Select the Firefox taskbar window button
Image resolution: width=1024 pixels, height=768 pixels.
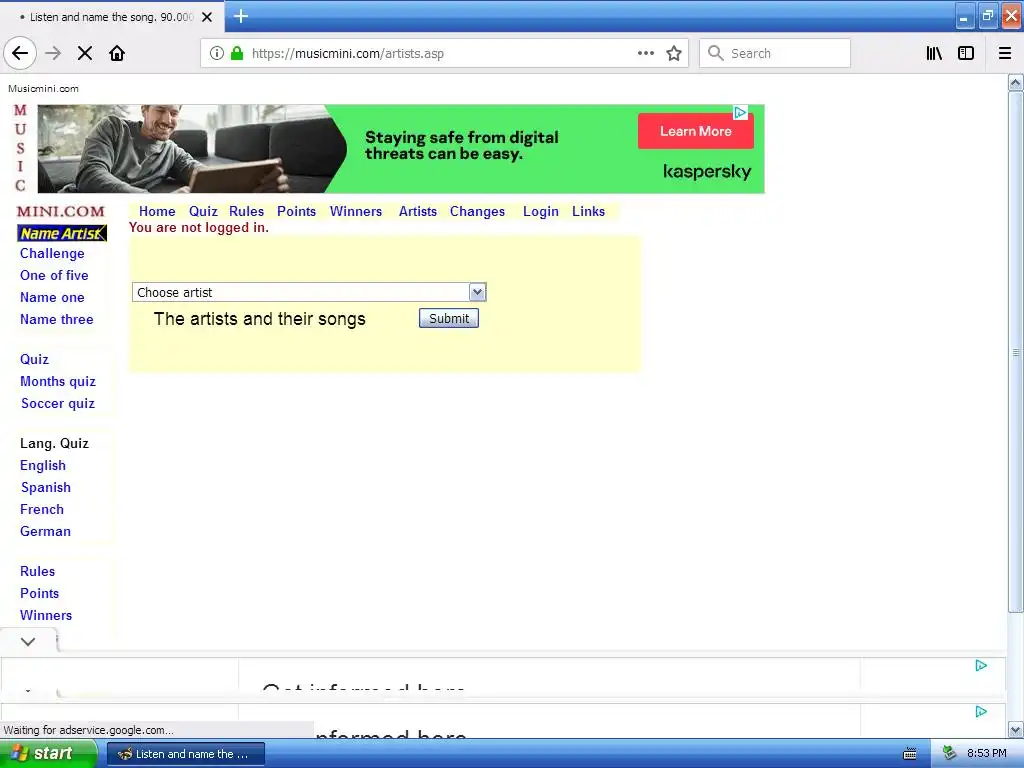(x=185, y=754)
